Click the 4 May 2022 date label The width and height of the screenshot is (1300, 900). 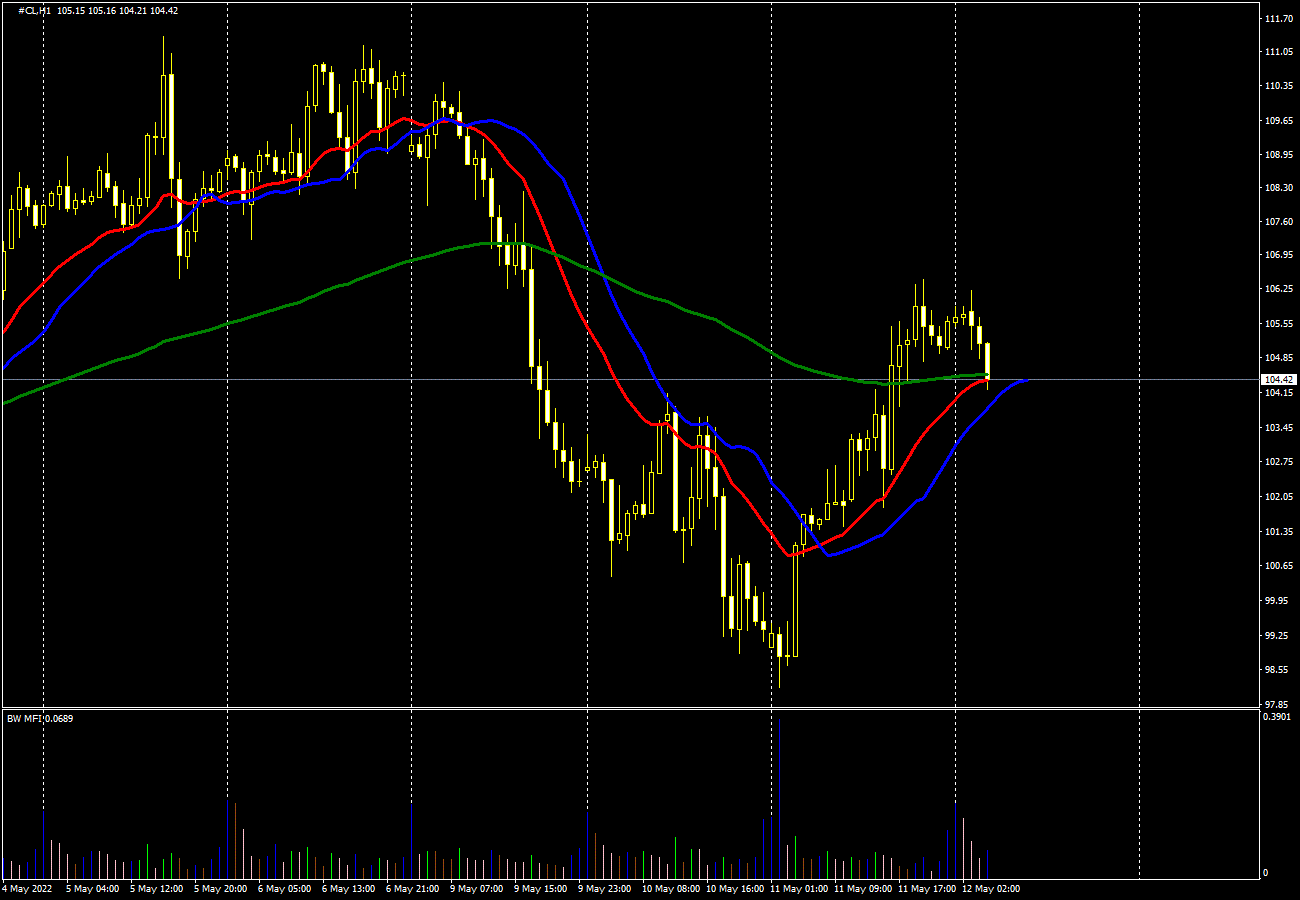(27, 888)
